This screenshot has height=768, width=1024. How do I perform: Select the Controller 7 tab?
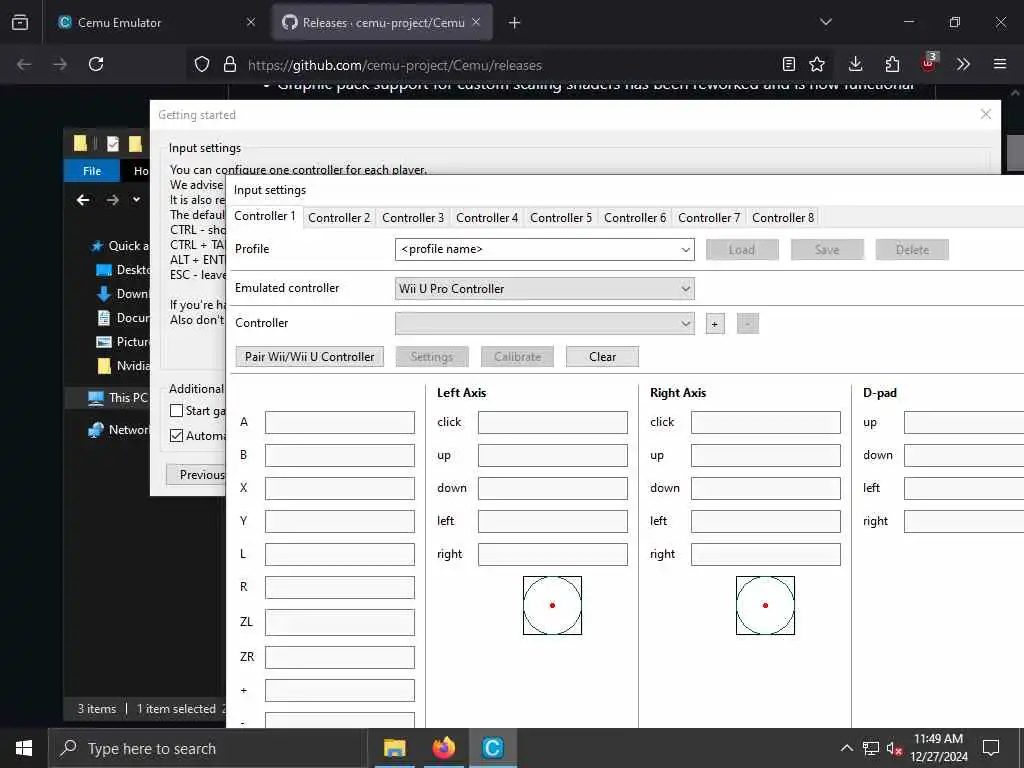[709, 217]
